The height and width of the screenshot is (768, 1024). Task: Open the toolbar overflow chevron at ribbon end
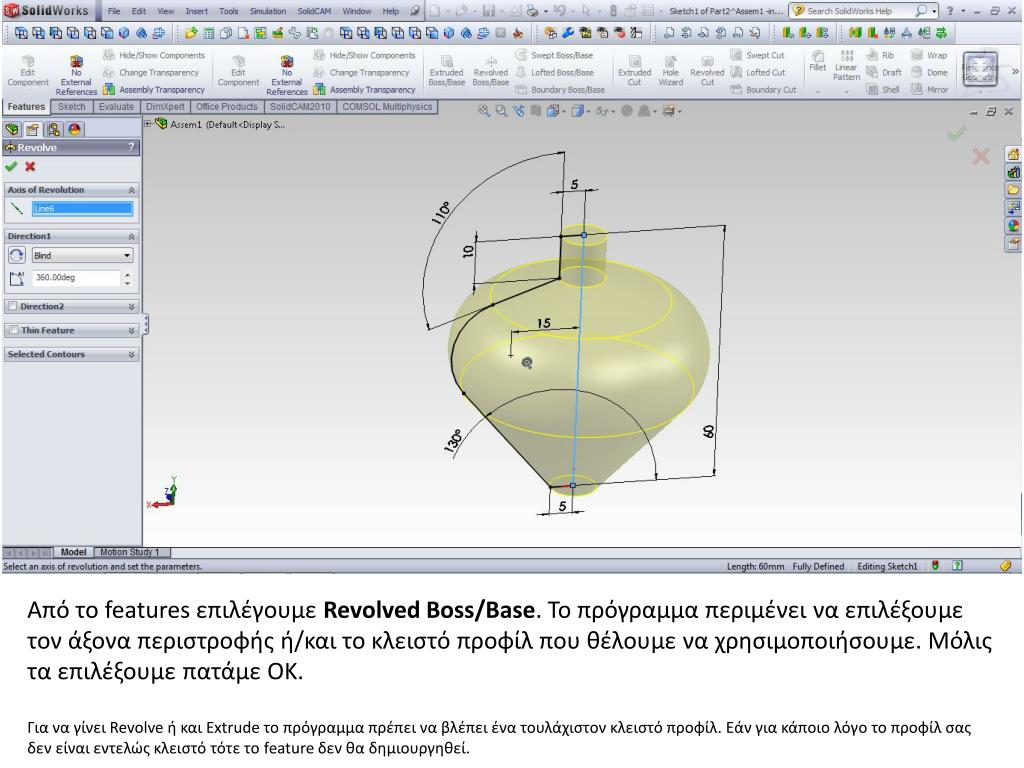1015,71
